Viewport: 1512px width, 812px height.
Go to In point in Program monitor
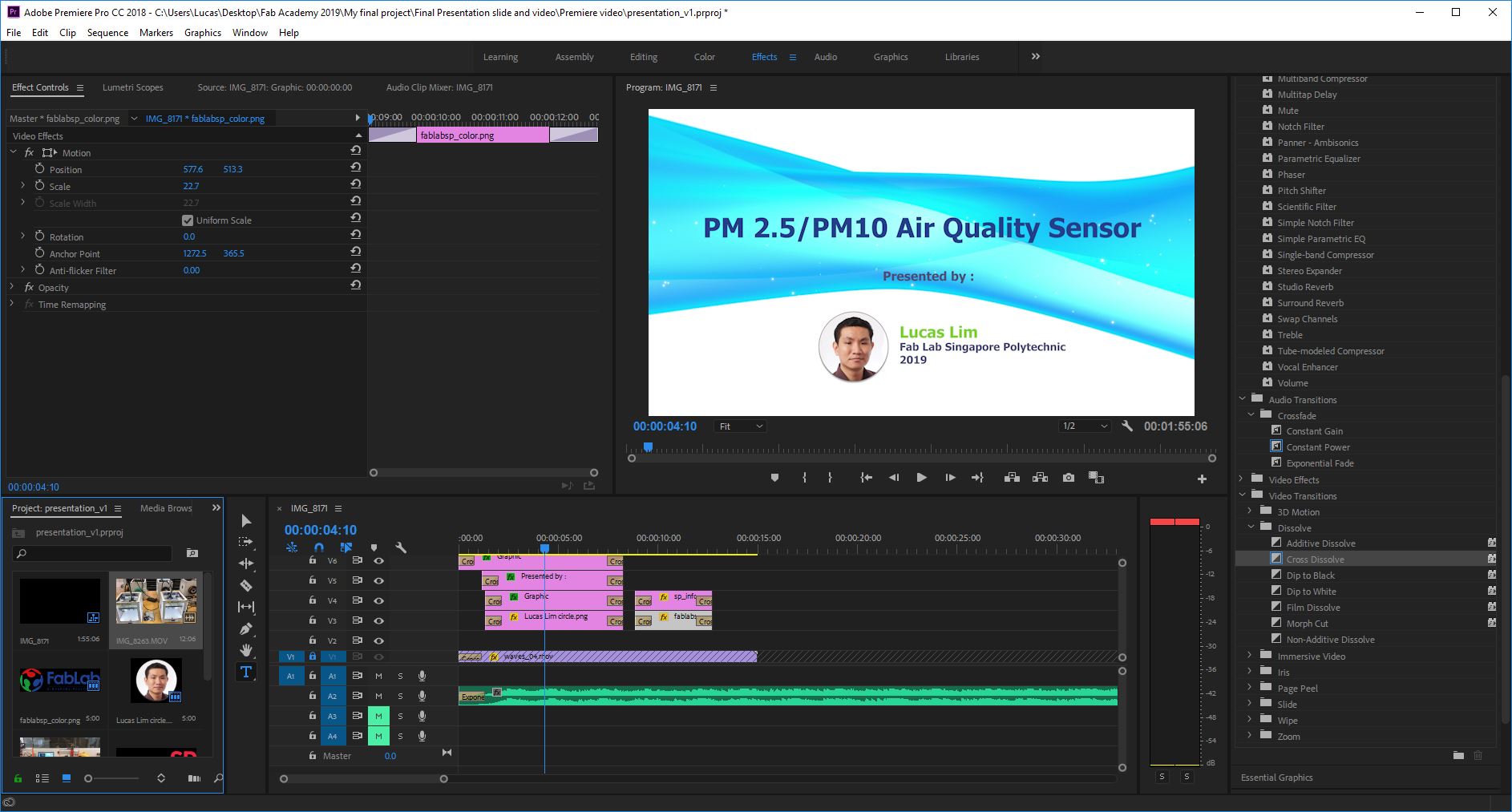(866, 478)
